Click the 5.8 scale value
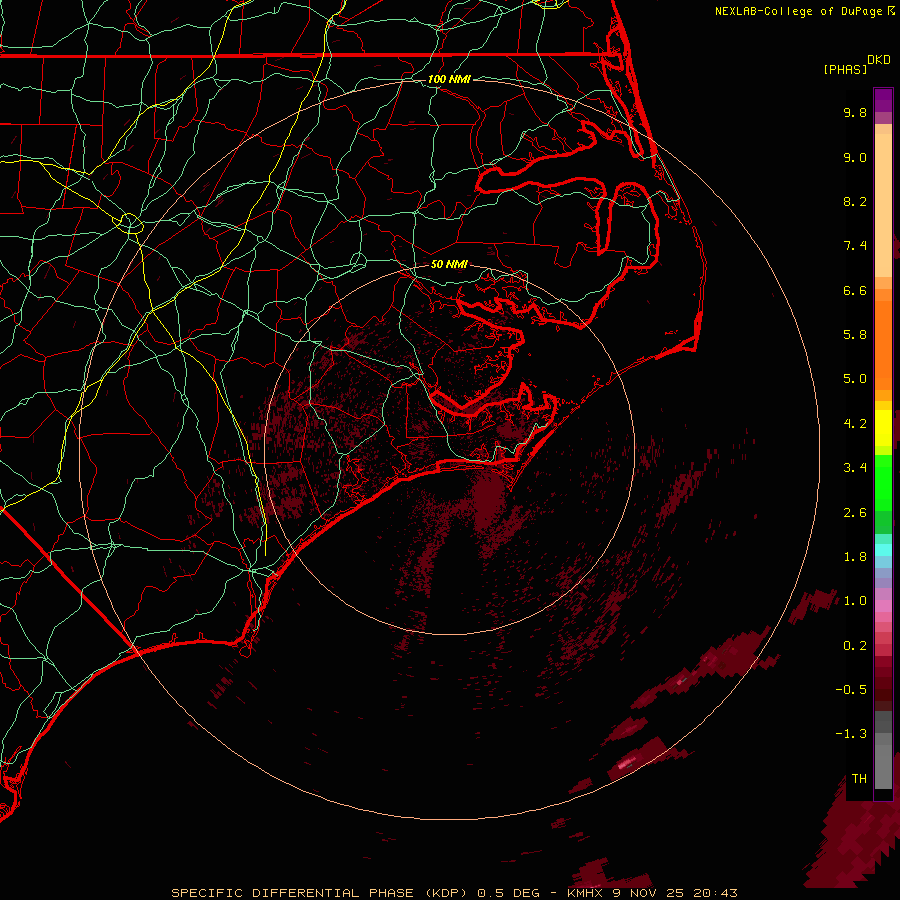Screen dimensions: 900x900 (x=855, y=335)
